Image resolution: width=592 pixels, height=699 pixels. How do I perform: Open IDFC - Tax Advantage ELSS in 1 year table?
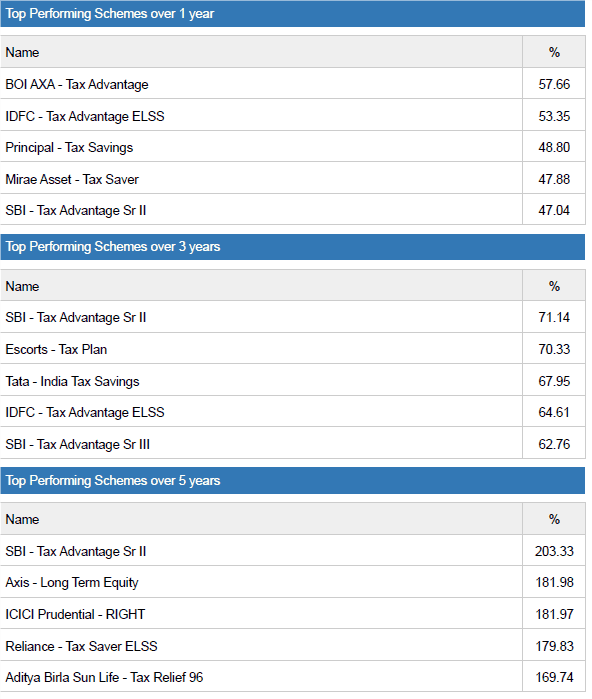[85, 116]
